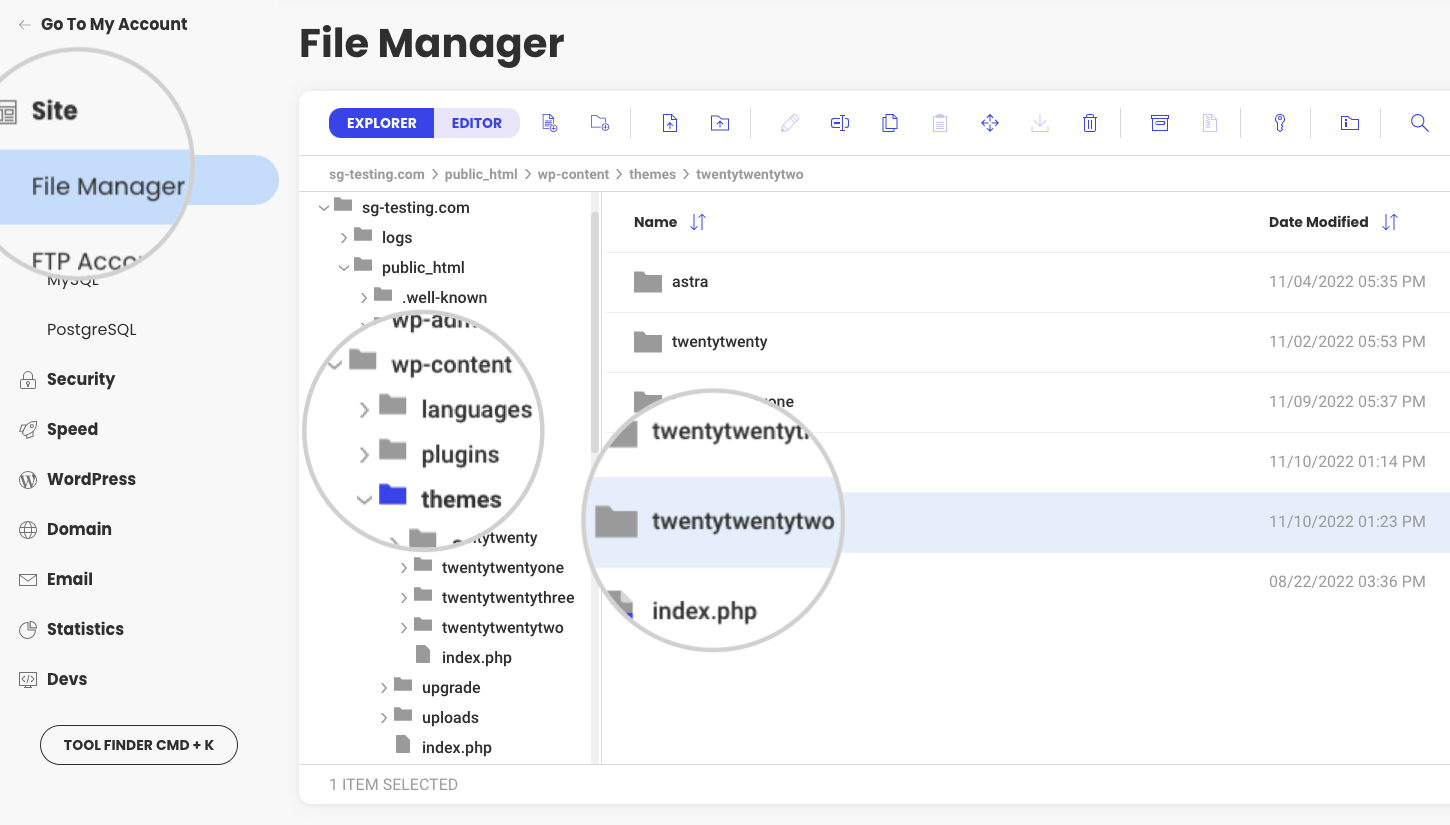Click the copy icon in the toolbar
The height and width of the screenshot is (825, 1450).
tap(890, 123)
